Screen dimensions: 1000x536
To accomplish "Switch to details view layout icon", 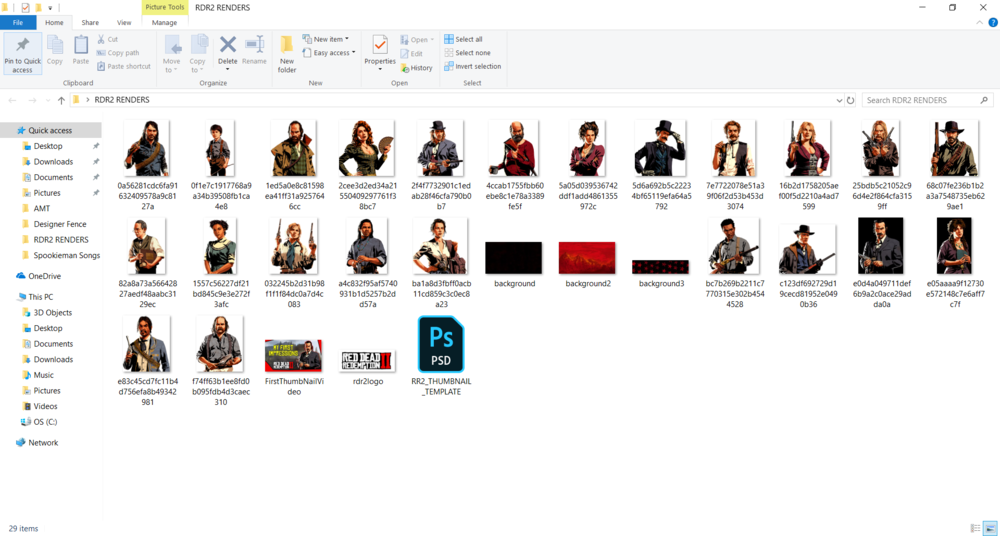I will click(975, 528).
